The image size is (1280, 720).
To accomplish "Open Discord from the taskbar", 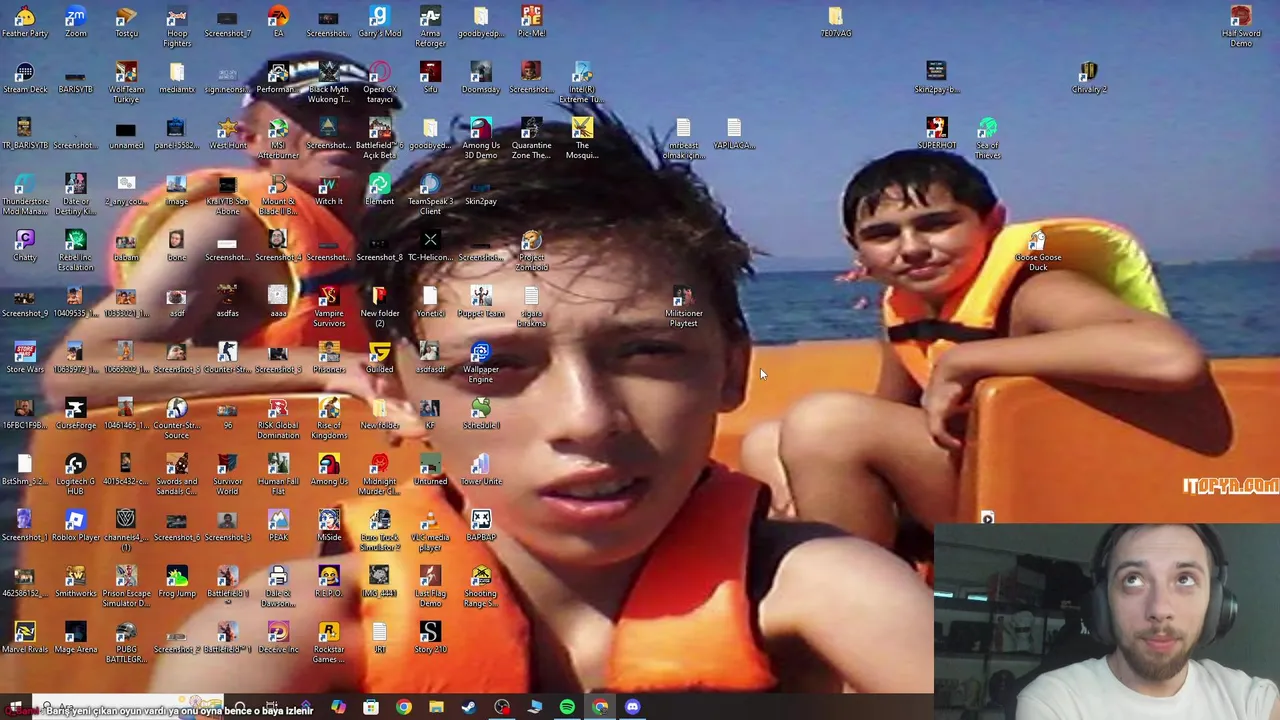I will pyautogui.click(x=633, y=707).
